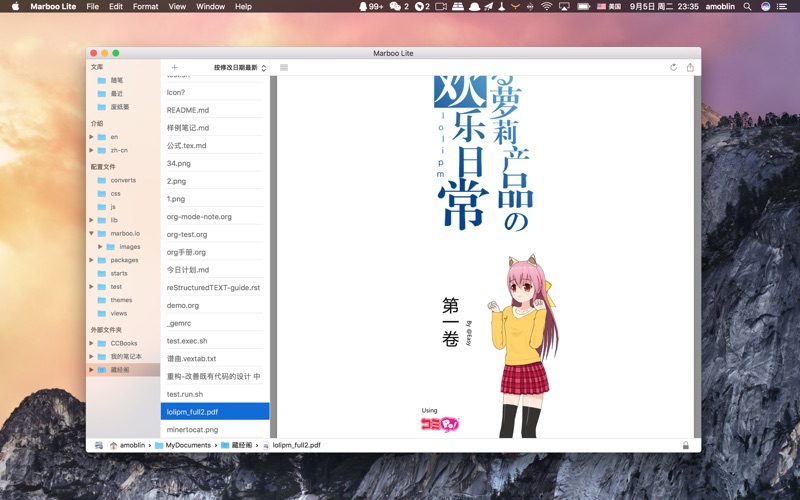Collapse the marboo.io folder
This screenshot has width=800, height=500.
(x=91, y=233)
